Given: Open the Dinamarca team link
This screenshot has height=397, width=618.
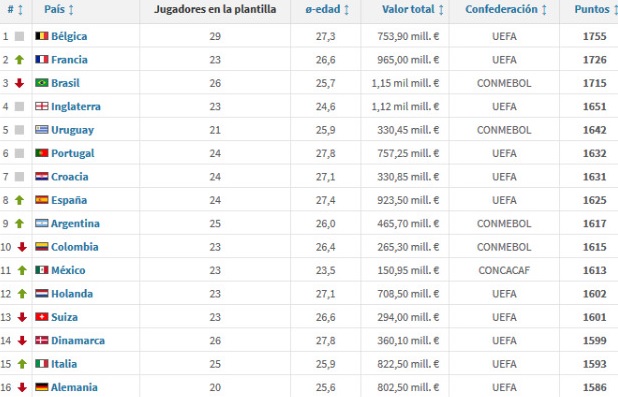Looking at the screenshot, I should click(x=78, y=341).
